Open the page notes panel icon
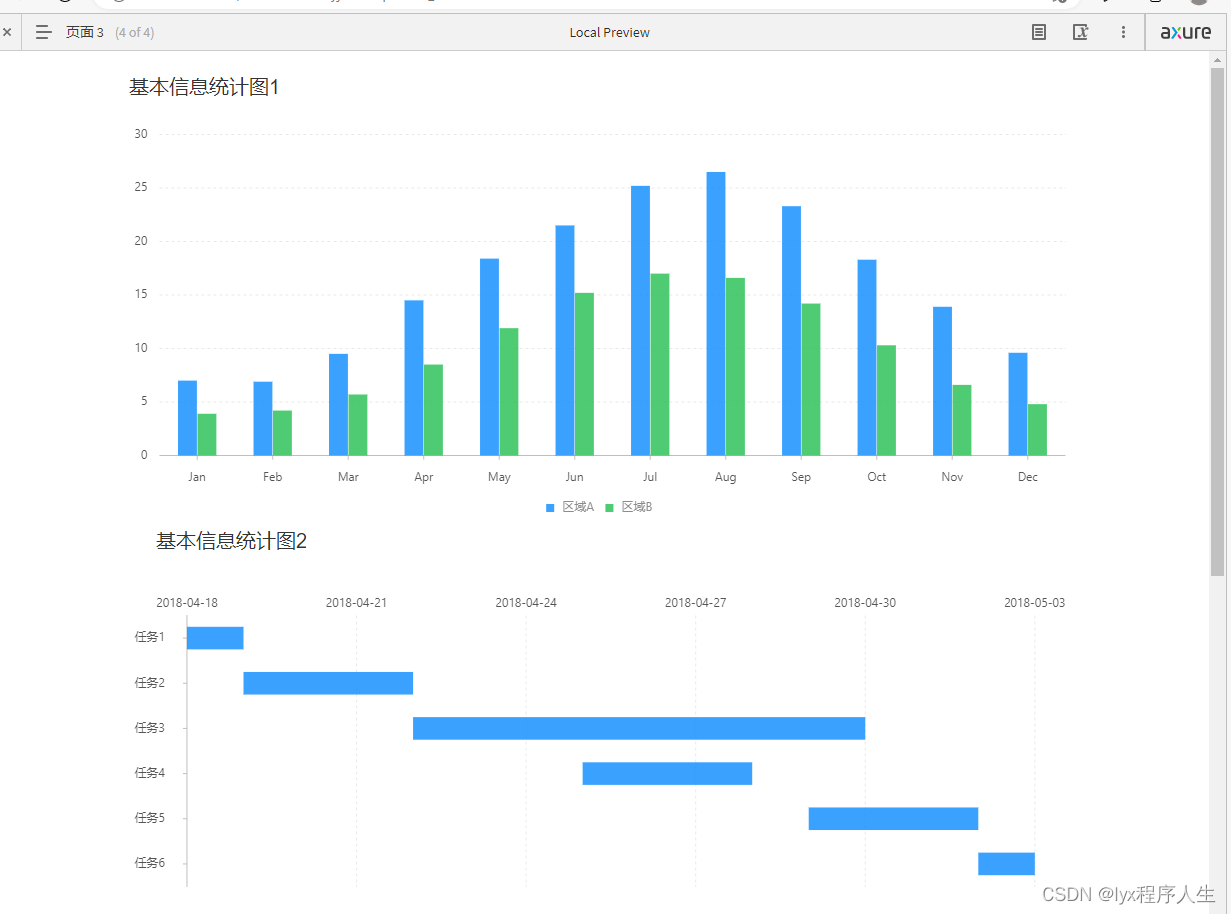This screenshot has height=914, width=1231. tap(1038, 32)
